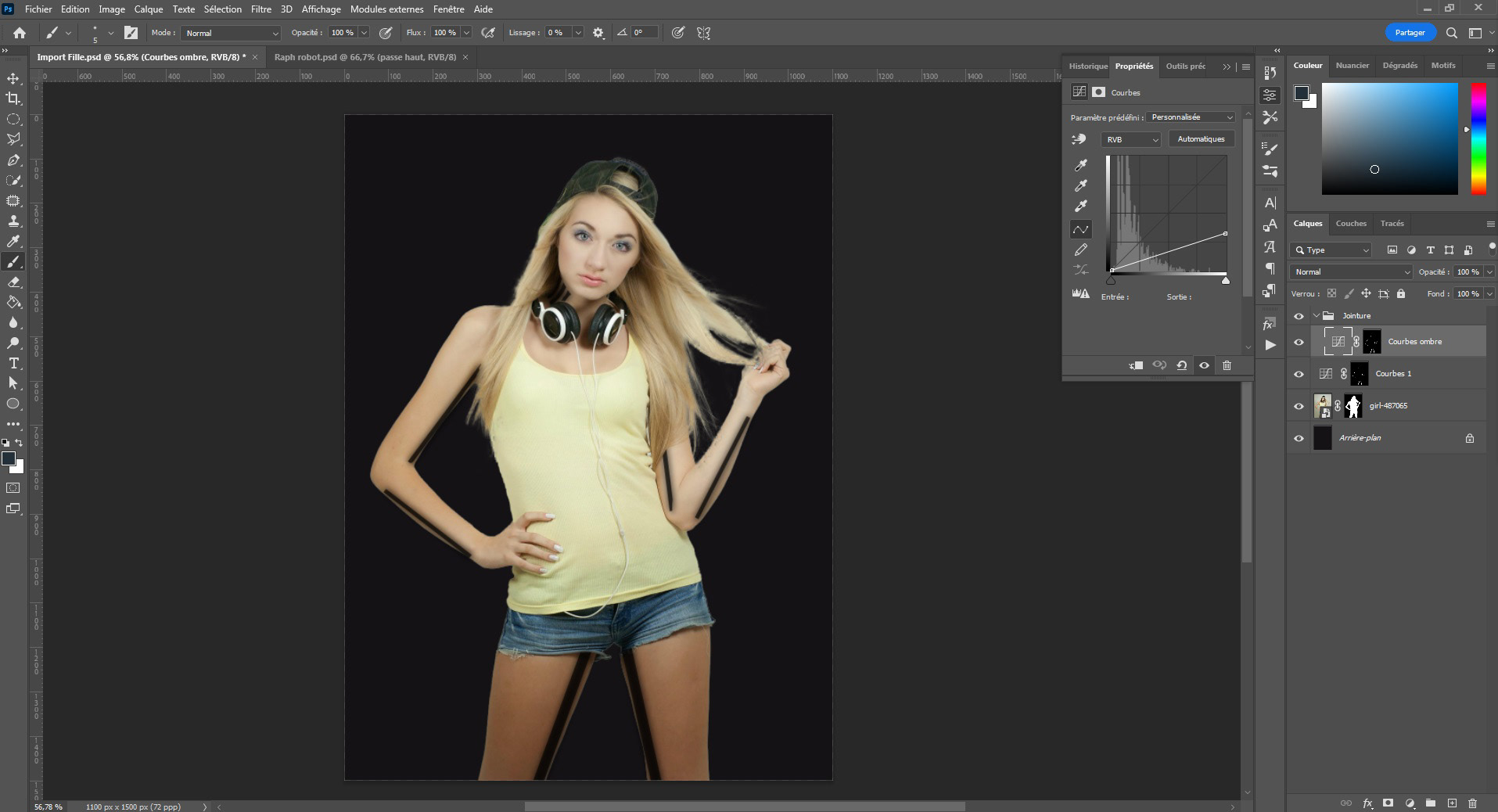Open the Lissage dropdown
The width and height of the screenshot is (1498, 812).
pyautogui.click(x=578, y=33)
